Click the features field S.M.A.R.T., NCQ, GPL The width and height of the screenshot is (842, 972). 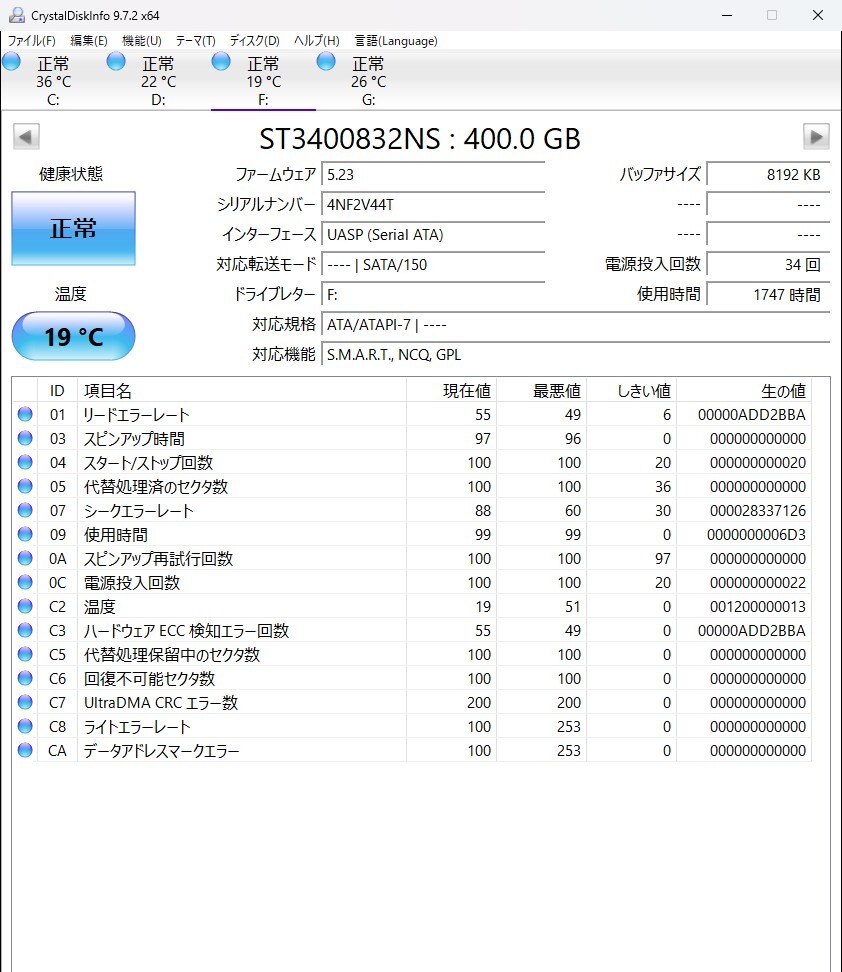[x=575, y=355]
